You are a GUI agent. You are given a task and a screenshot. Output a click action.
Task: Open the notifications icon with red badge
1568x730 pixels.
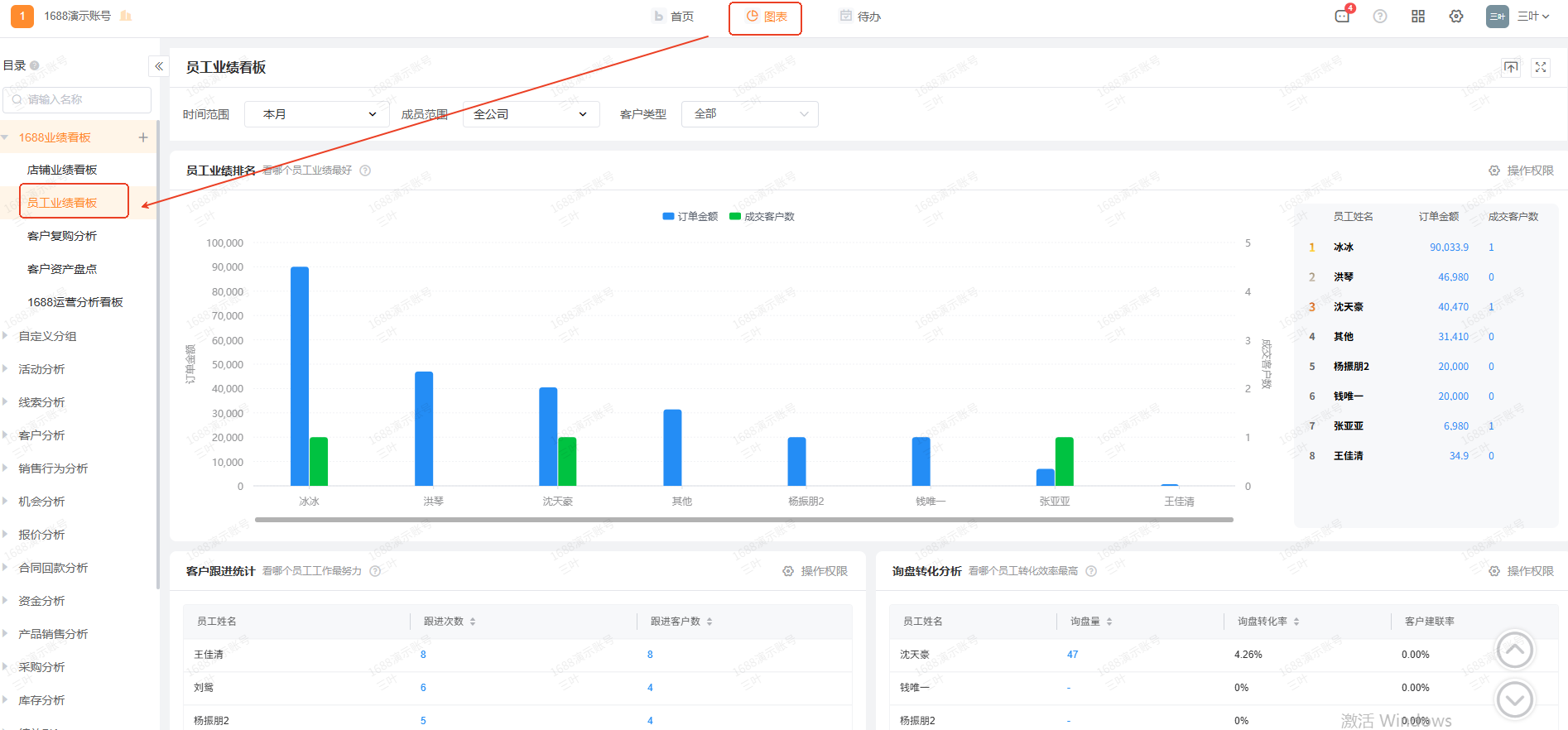(x=1343, y=16)
